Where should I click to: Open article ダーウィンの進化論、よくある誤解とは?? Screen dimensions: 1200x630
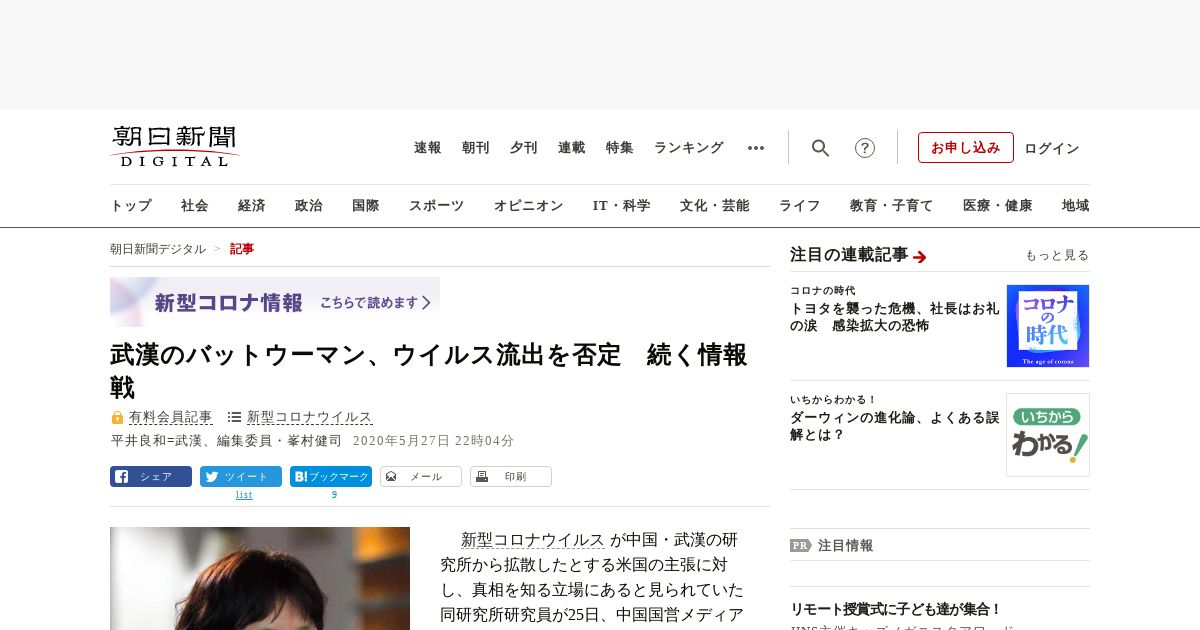[894, 426]
